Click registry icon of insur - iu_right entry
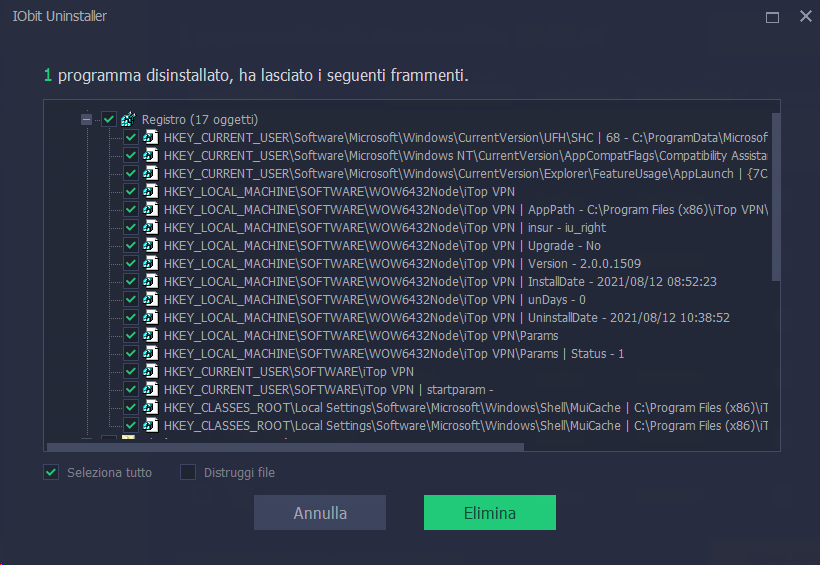 (151, 228)
